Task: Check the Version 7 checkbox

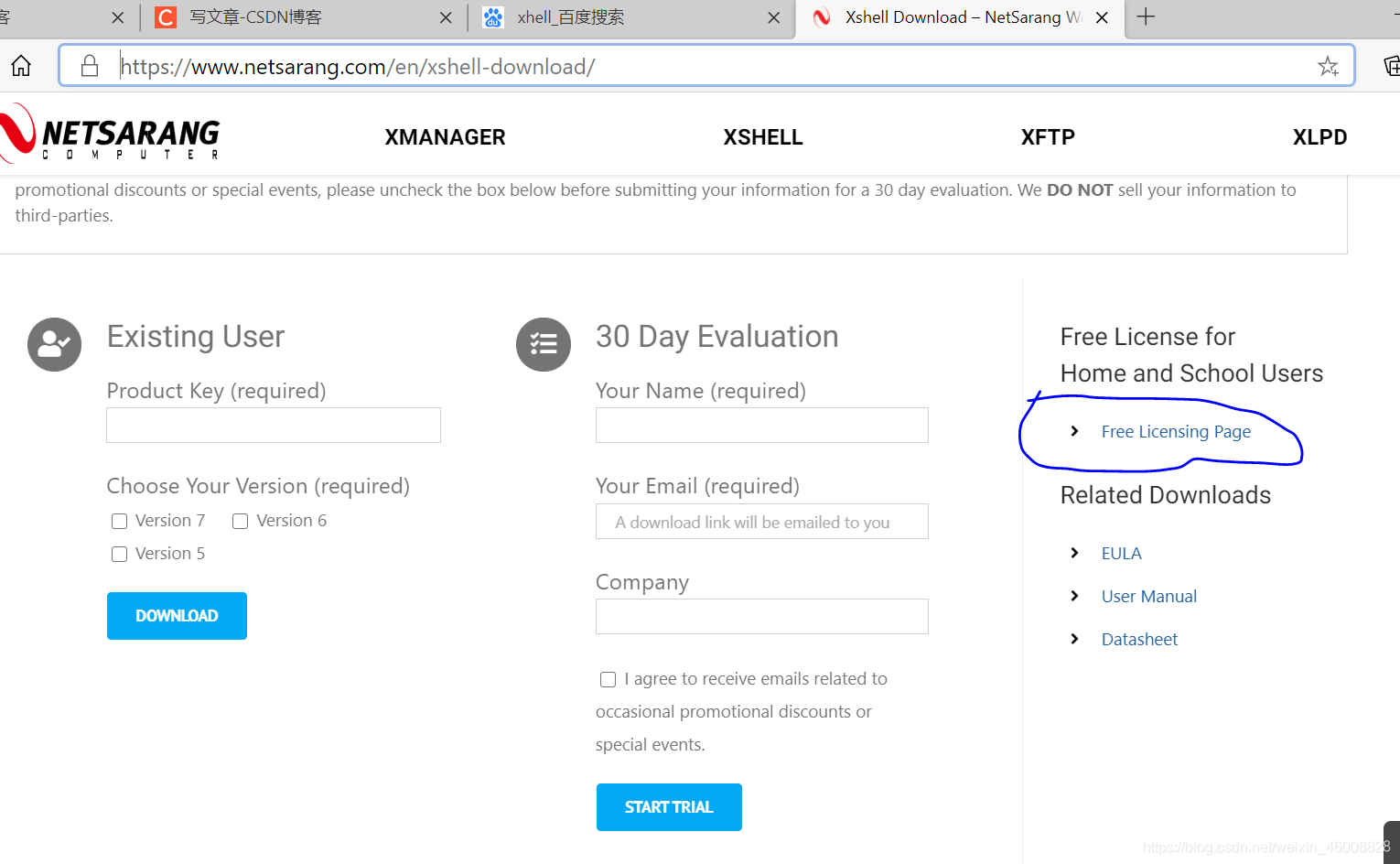Action: pos(119,521)
